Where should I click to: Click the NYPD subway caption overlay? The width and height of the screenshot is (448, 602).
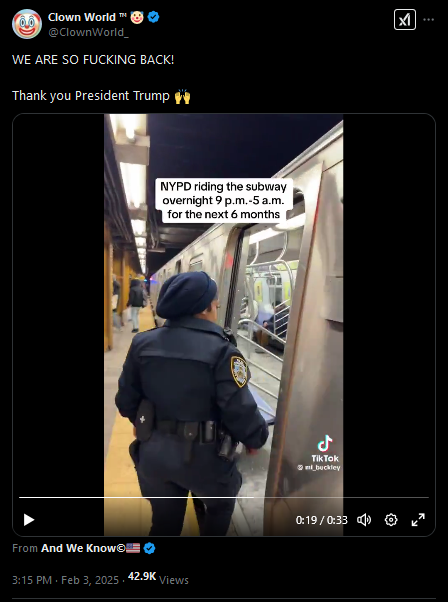(x=224, y=200)
